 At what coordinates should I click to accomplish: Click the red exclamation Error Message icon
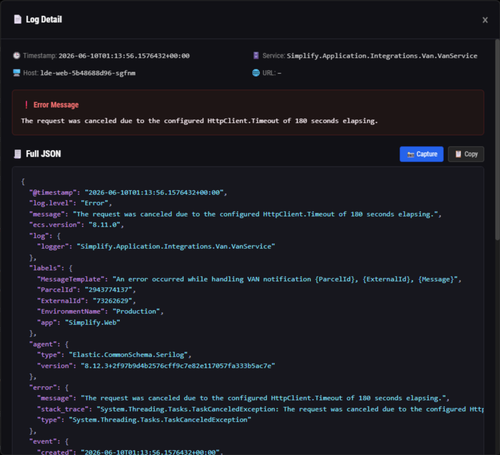(x=26, y=105)
